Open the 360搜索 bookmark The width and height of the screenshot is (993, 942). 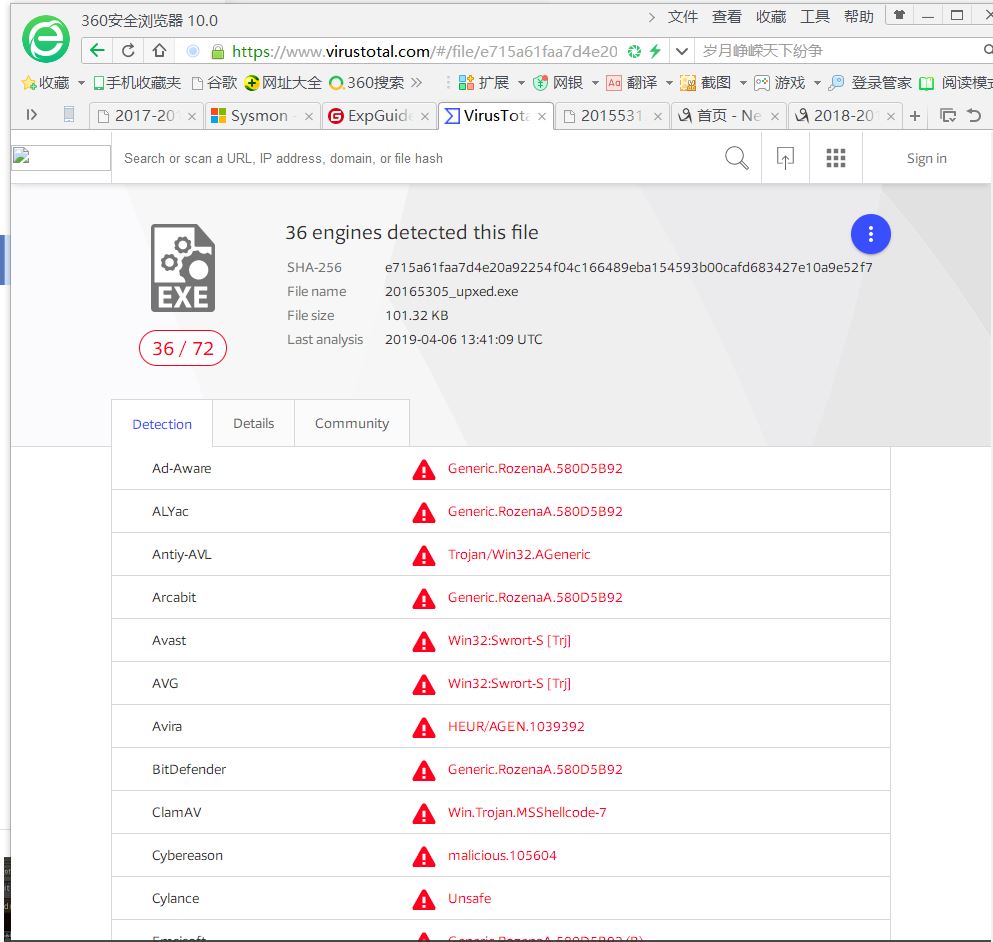367,83
